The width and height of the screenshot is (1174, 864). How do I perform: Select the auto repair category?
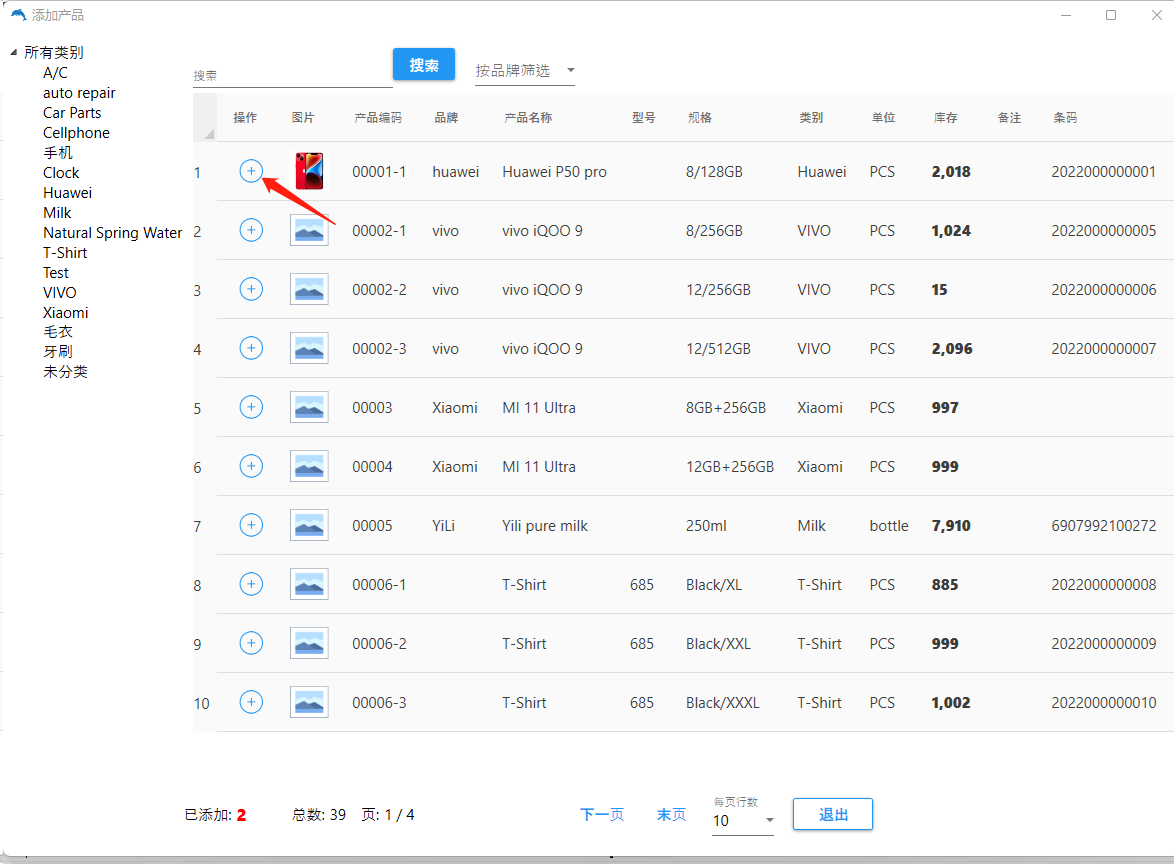coord(79,93)
